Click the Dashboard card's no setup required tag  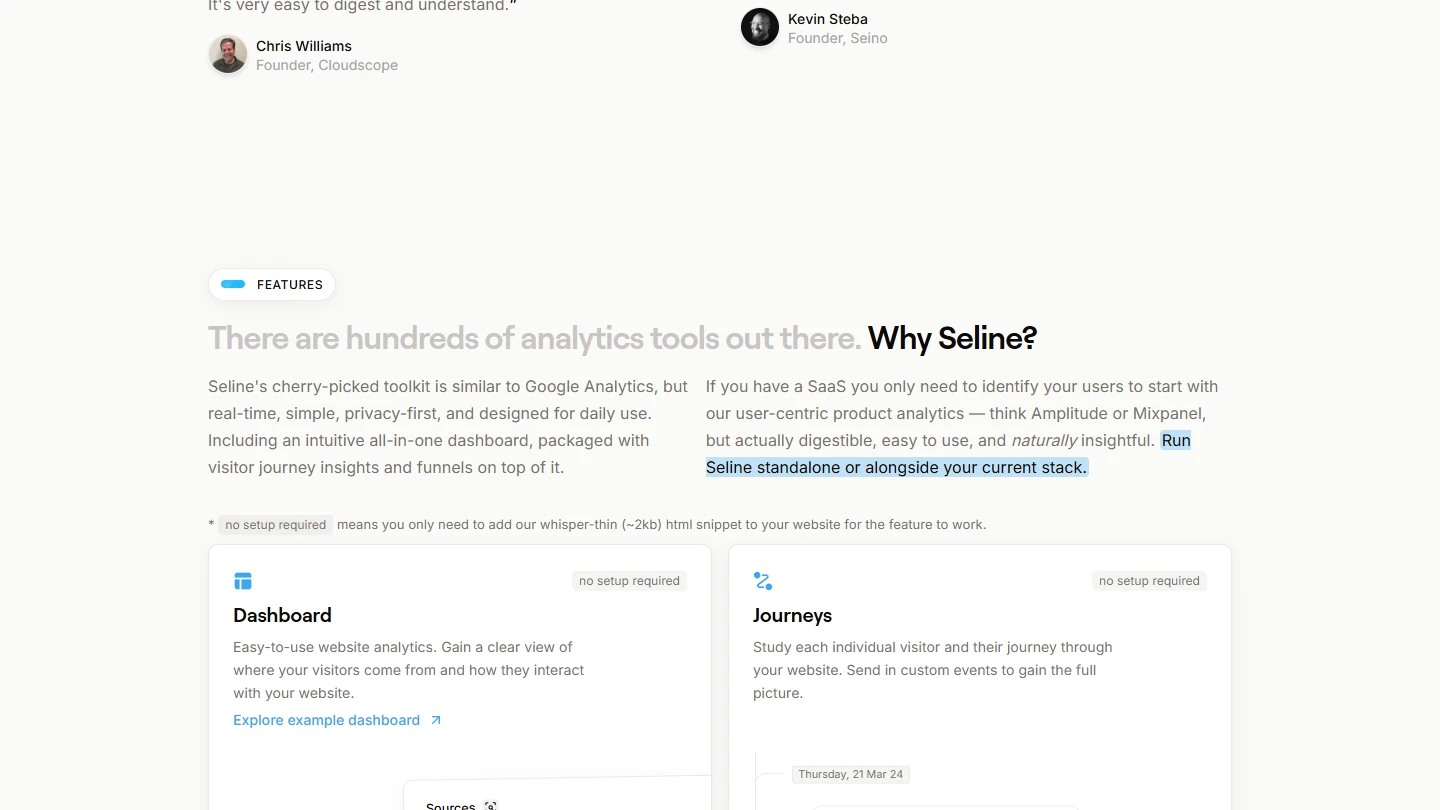(x=629, y=581)
